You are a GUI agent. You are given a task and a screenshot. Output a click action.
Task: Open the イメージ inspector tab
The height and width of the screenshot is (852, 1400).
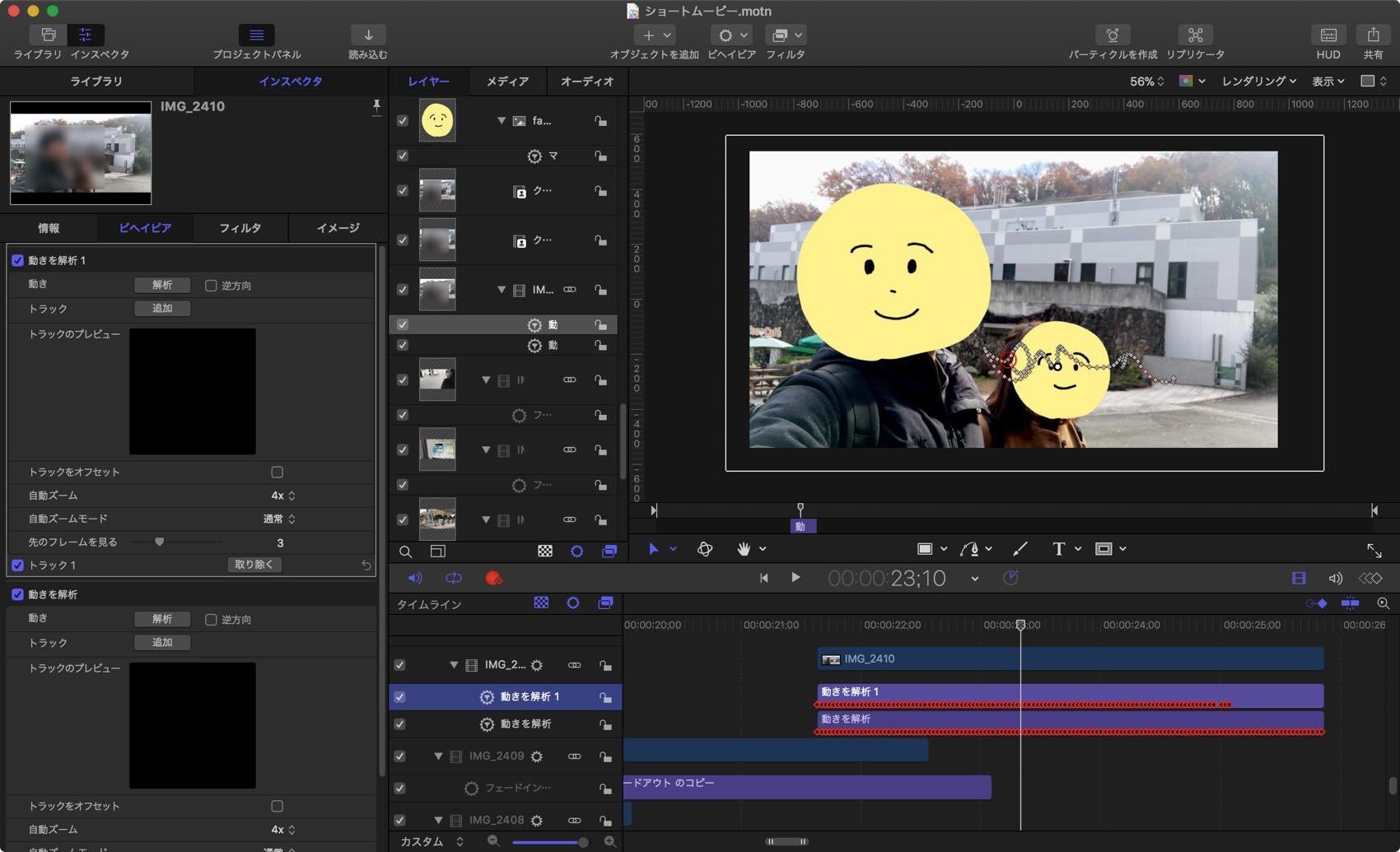(338, 228)
